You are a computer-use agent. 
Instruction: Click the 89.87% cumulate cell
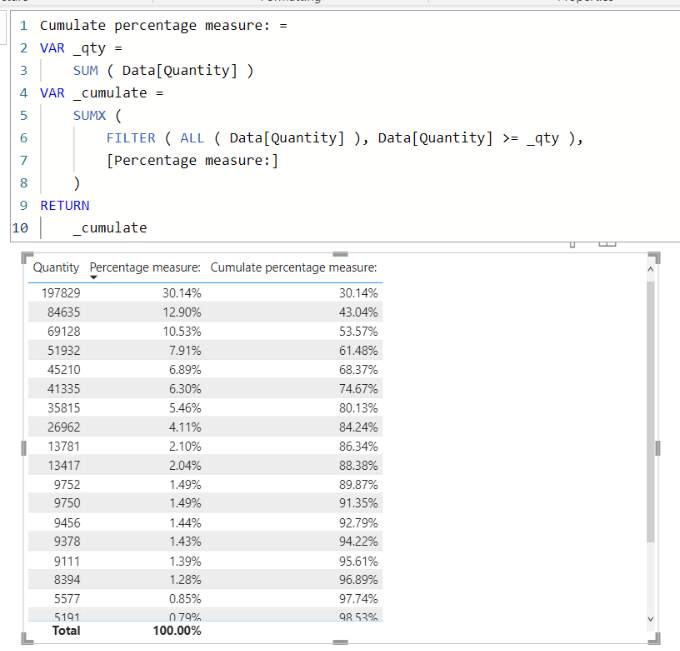click(x=358, y=484)
